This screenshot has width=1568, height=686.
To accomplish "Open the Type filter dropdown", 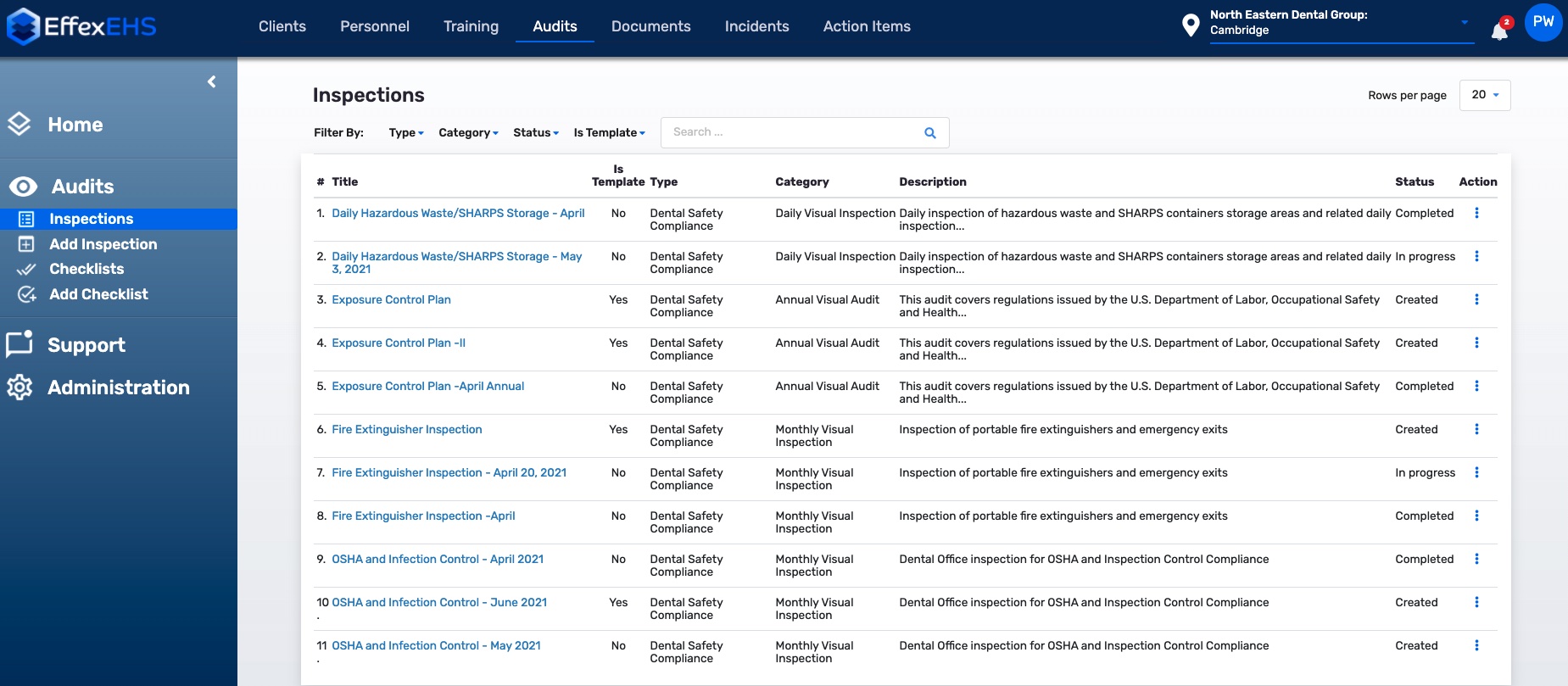I will pos(405,133).
